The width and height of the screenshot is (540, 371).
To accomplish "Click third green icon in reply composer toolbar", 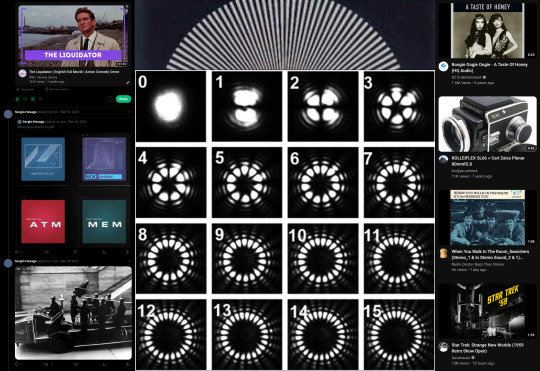I will (x=33, y=99).
